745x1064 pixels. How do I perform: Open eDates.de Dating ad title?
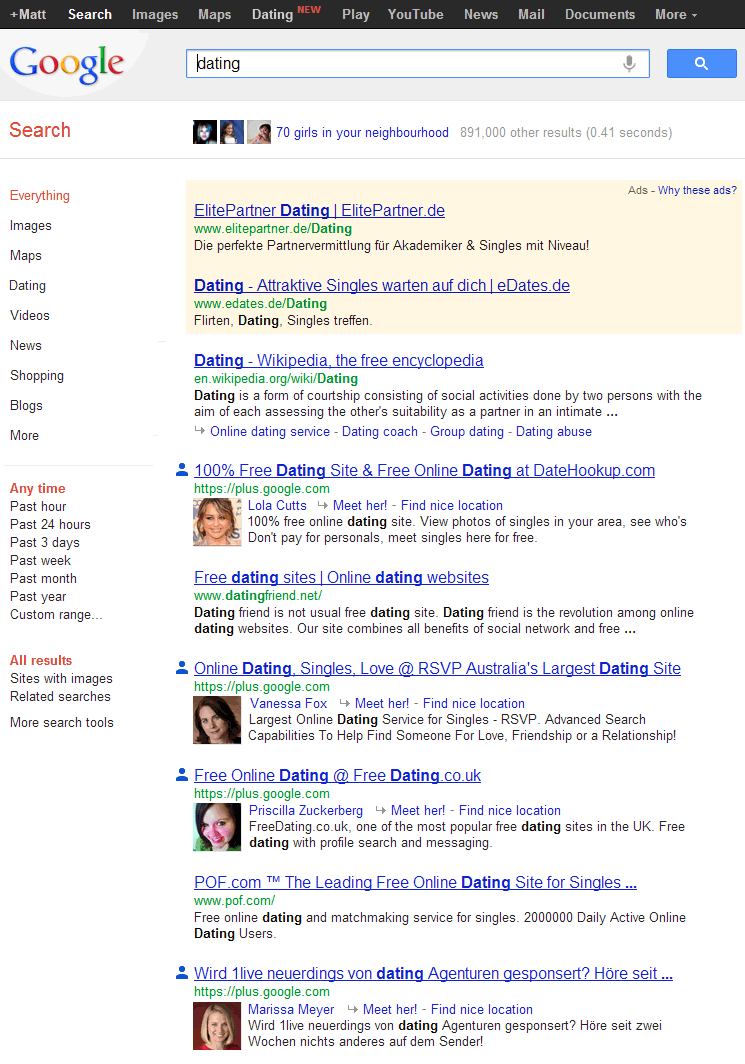pos(382,285)
